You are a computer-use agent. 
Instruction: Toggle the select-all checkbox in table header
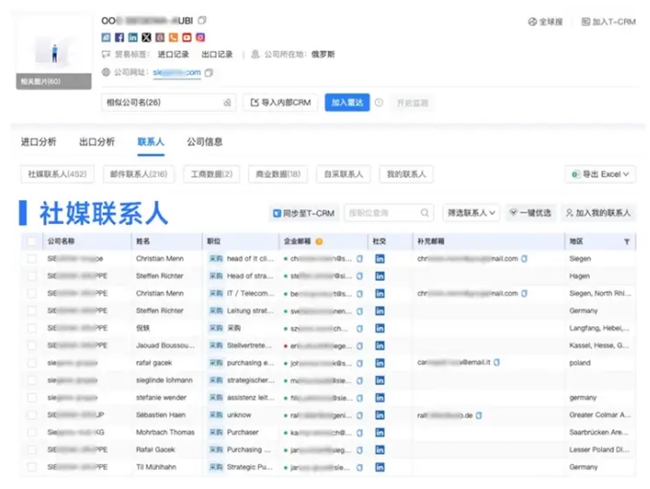tap(32, 241)
